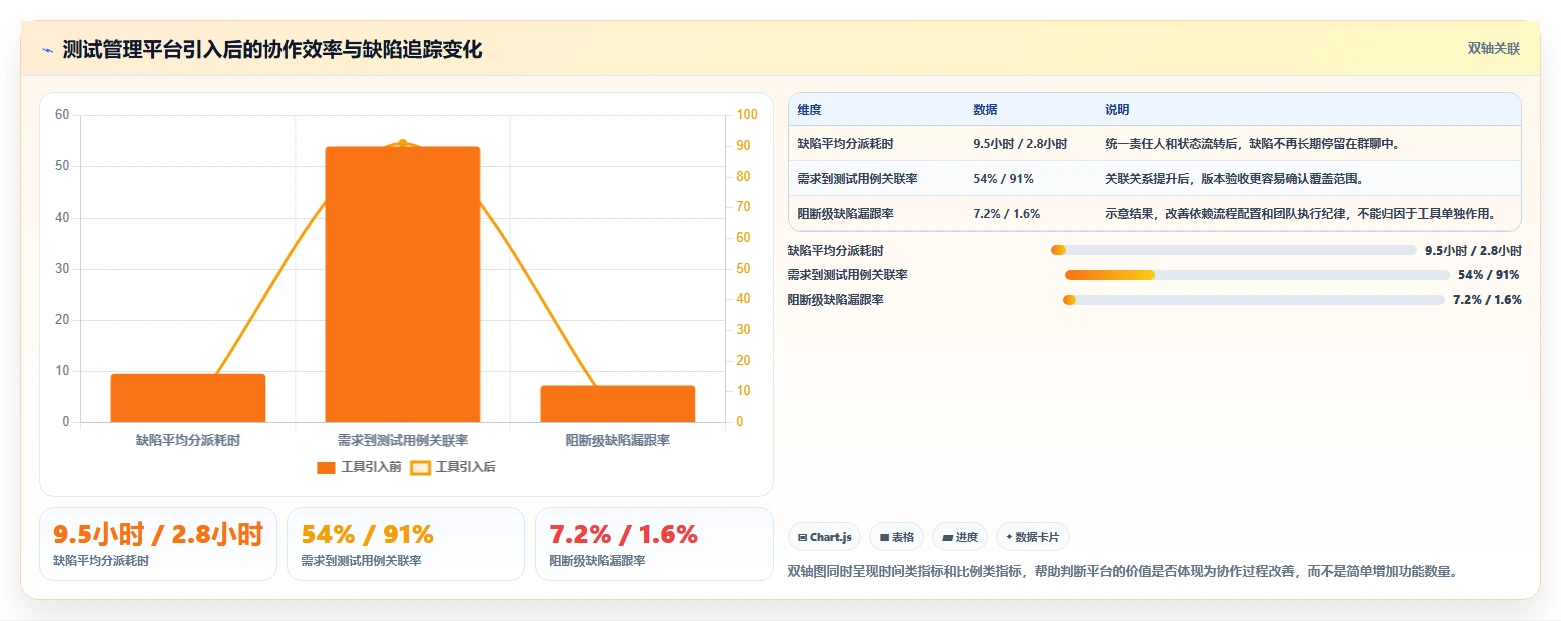
Task: Click chart x-axis label 需求到测试用例关联率
Action: point(403,440)
